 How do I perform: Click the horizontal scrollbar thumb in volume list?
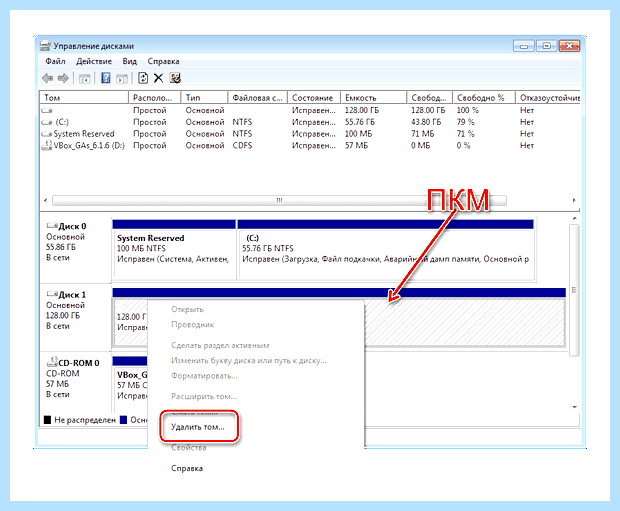pos(279,201)
